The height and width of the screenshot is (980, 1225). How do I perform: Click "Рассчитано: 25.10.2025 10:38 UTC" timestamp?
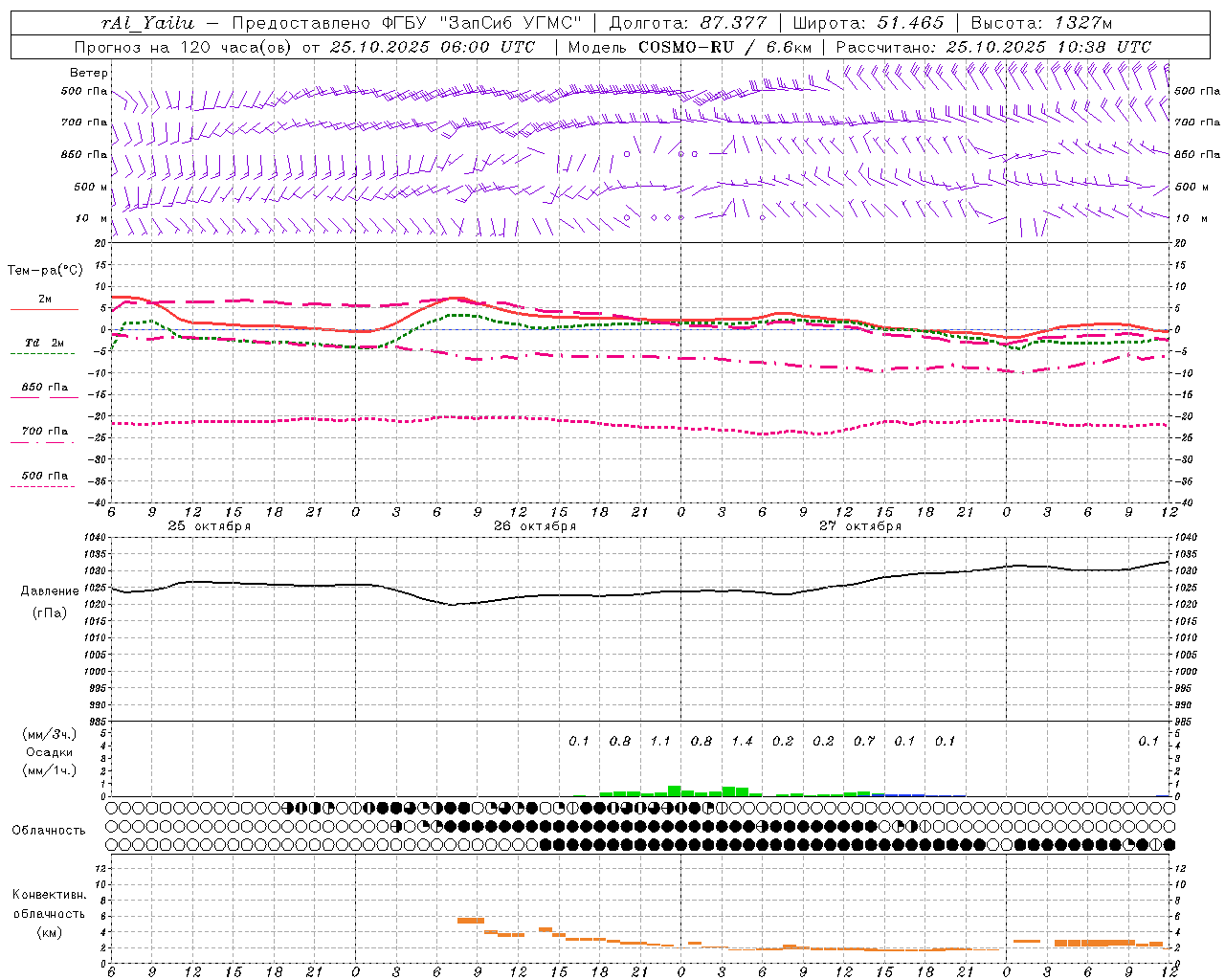[x=993, y=47]
